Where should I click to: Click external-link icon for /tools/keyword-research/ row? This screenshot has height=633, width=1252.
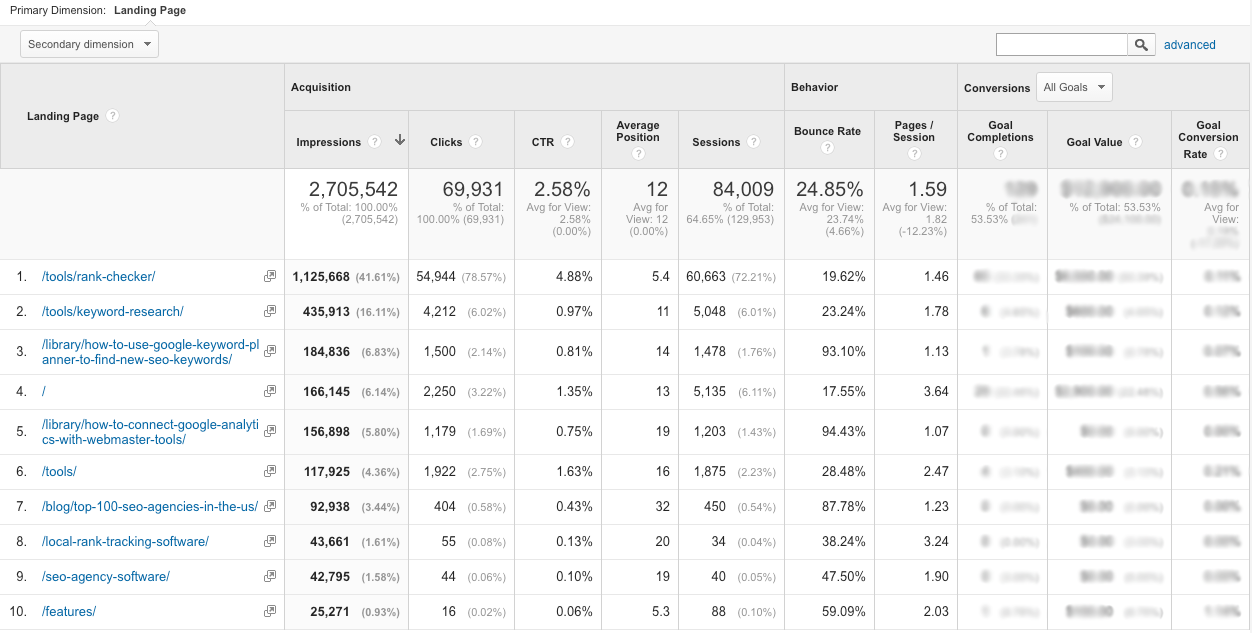point(269,312)
